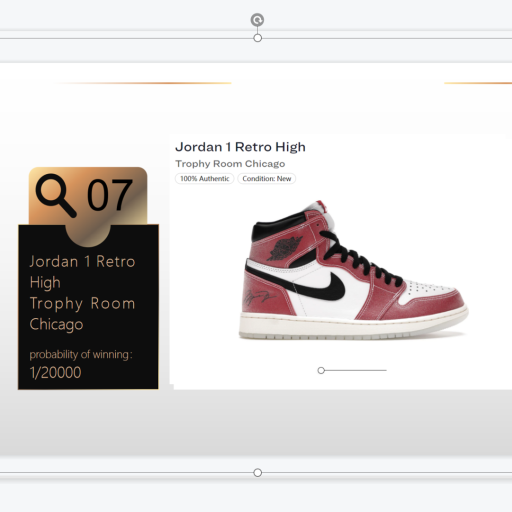The image size is (512, 512).
Task: Click the gold accent line above the black card
Action: [143, 83]
